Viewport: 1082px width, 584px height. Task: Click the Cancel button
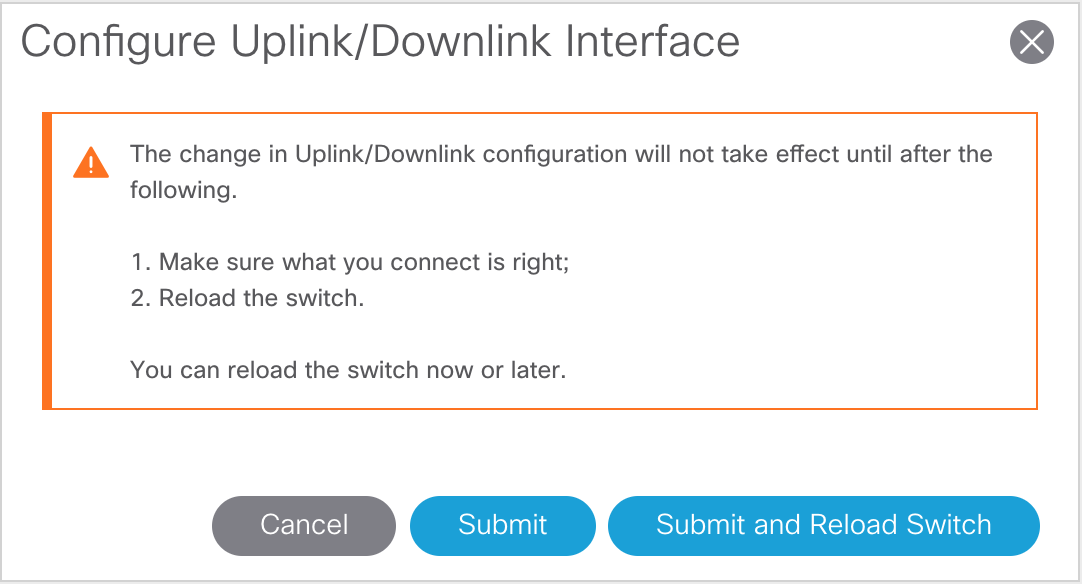pos(303,525)
